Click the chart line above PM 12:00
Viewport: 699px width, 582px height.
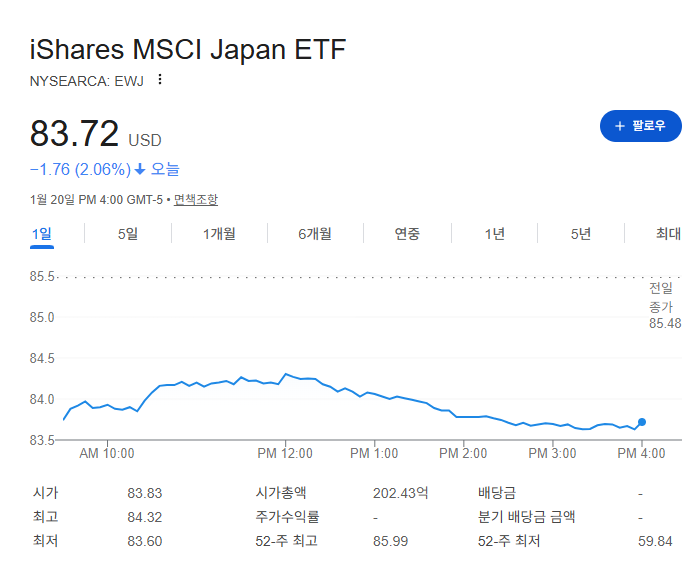point(286,374)
